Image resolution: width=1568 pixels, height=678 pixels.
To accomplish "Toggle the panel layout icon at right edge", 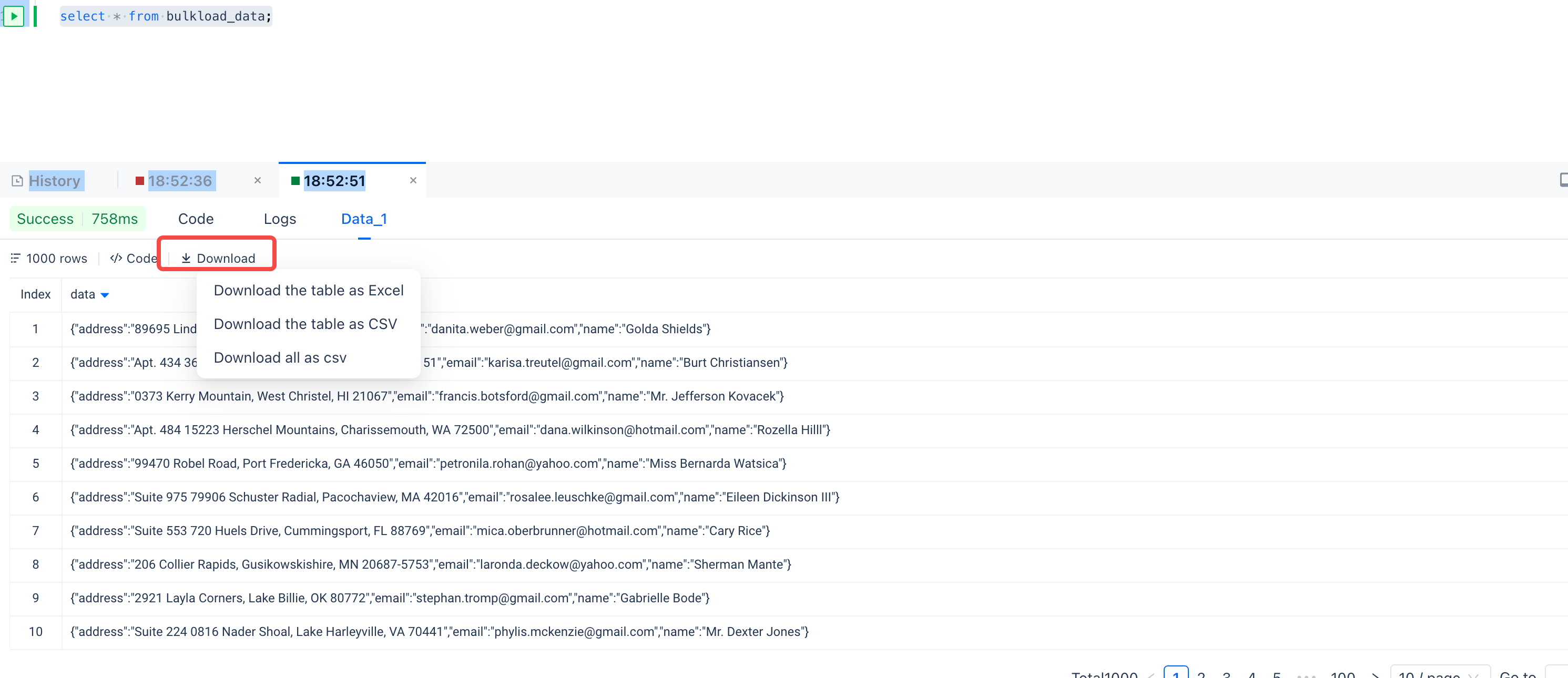I will (1563, 180).
